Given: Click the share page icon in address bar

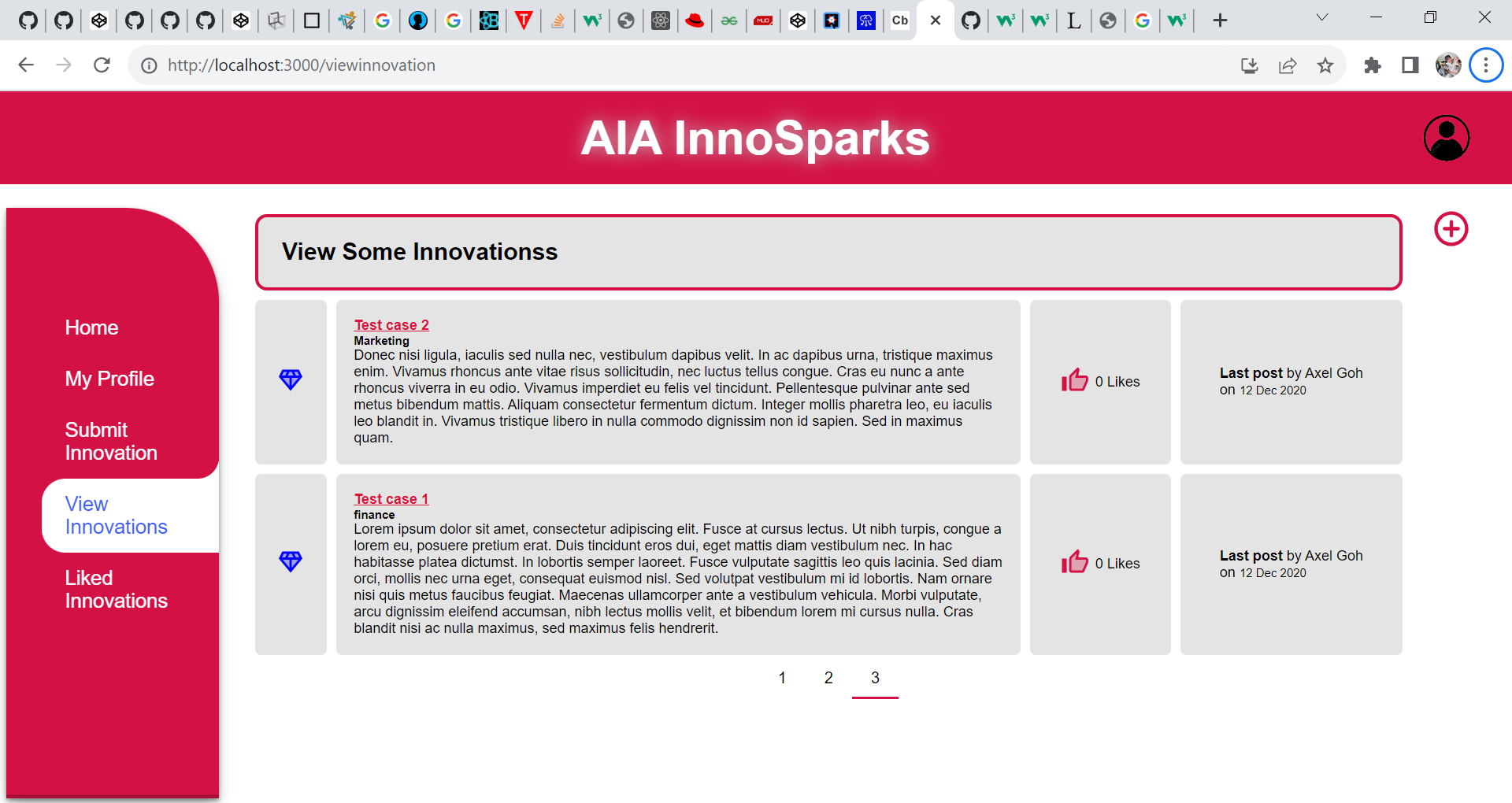Looking at the screenshot, I should coord(1288,65).
